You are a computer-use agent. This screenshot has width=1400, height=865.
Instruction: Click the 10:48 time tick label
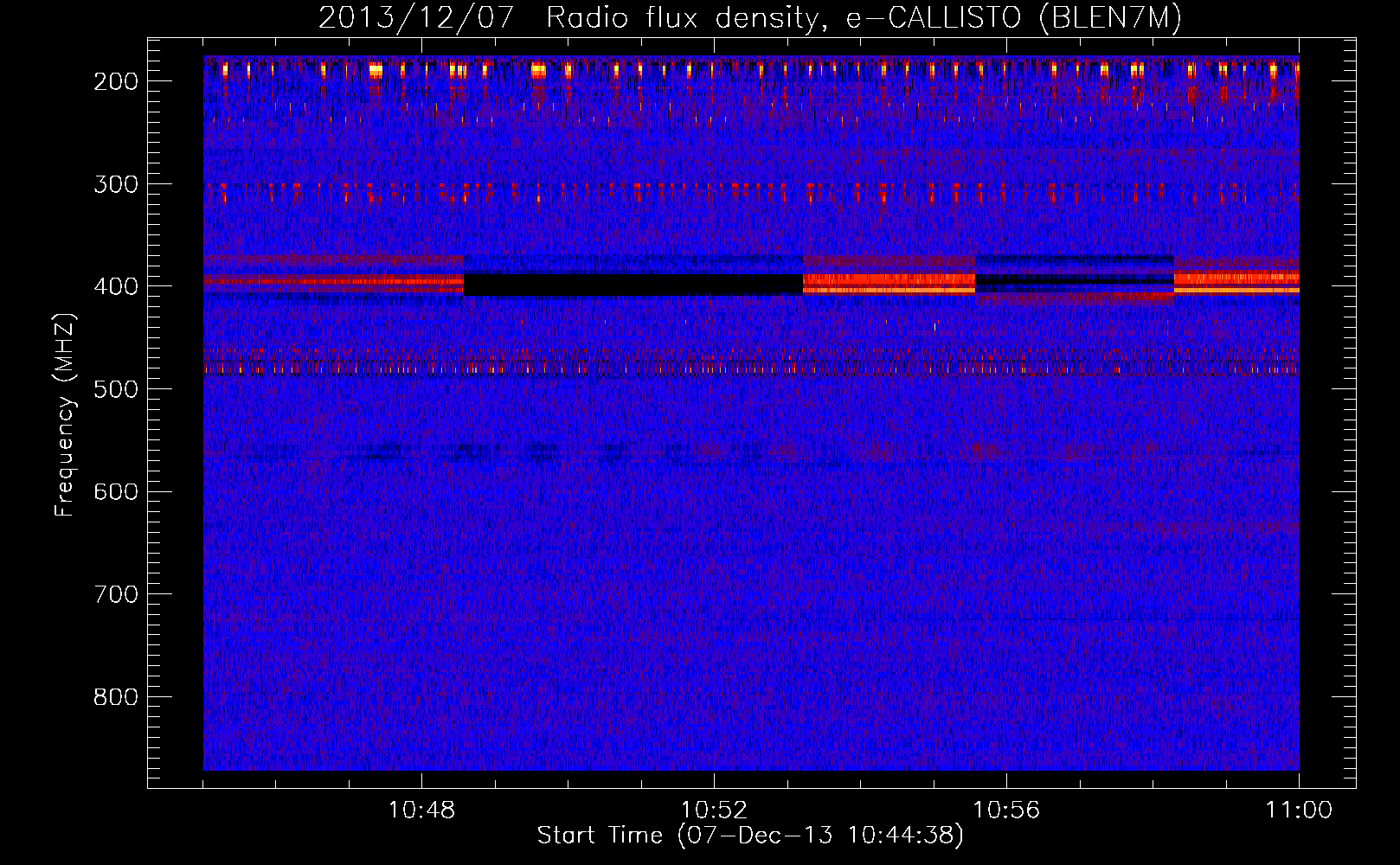tap(421, 811)
